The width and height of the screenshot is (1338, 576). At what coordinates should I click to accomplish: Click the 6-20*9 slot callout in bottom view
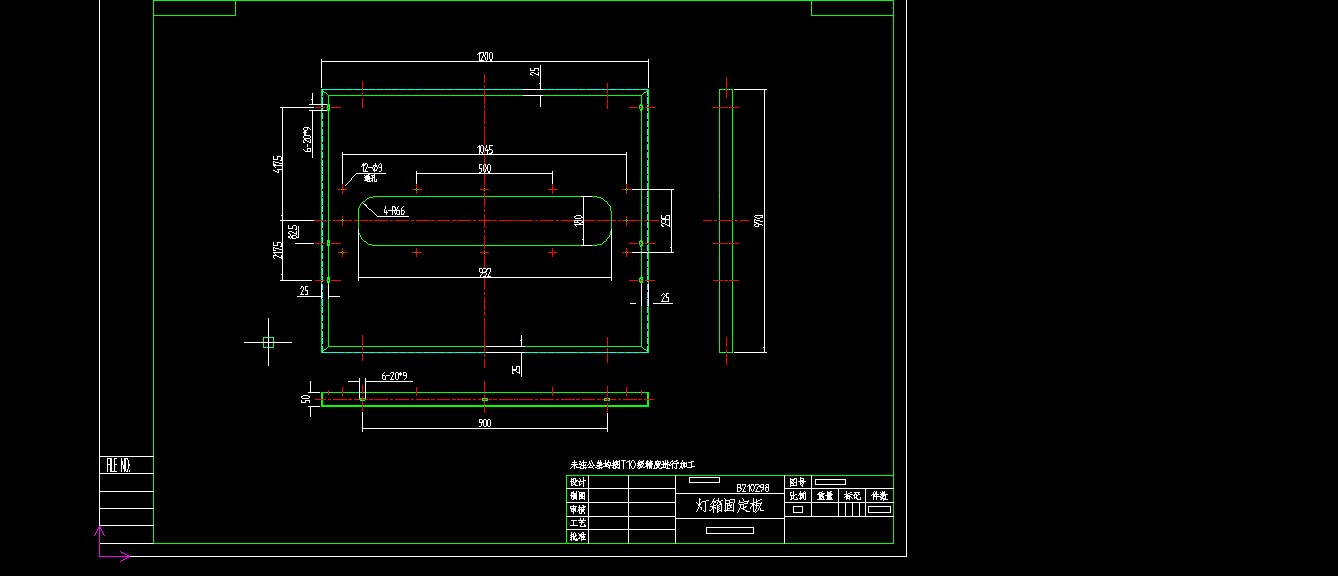tap(394, 377)
